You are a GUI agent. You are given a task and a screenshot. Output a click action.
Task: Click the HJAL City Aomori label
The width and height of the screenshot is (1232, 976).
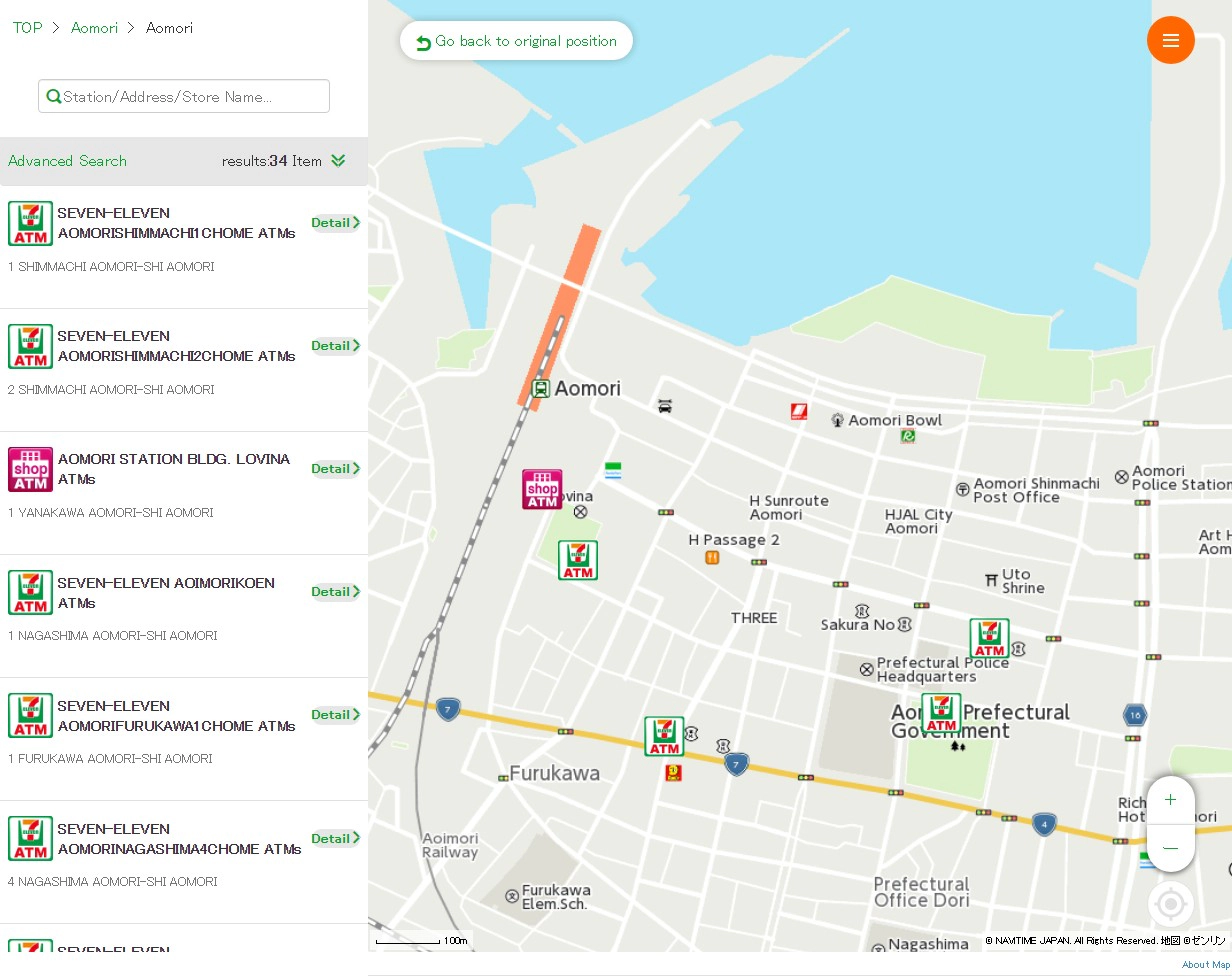coord(919,521)
